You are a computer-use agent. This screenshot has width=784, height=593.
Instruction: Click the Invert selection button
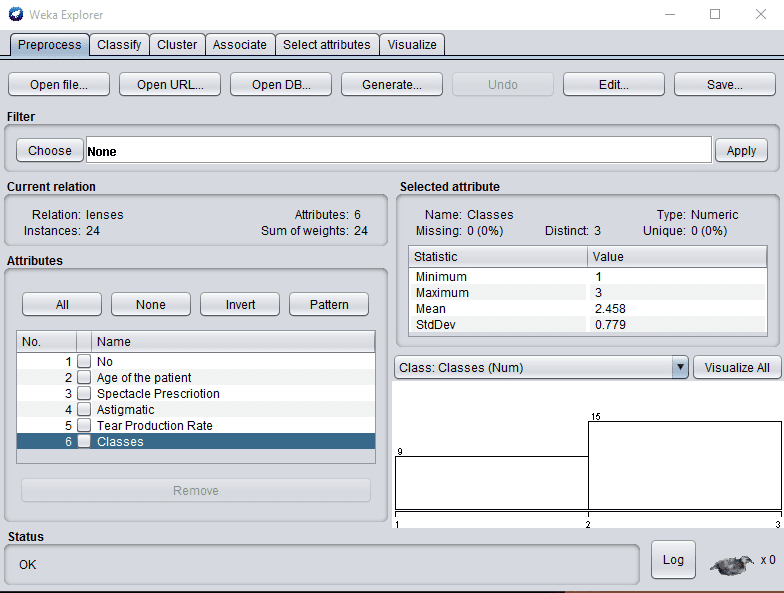click(240, 304)
